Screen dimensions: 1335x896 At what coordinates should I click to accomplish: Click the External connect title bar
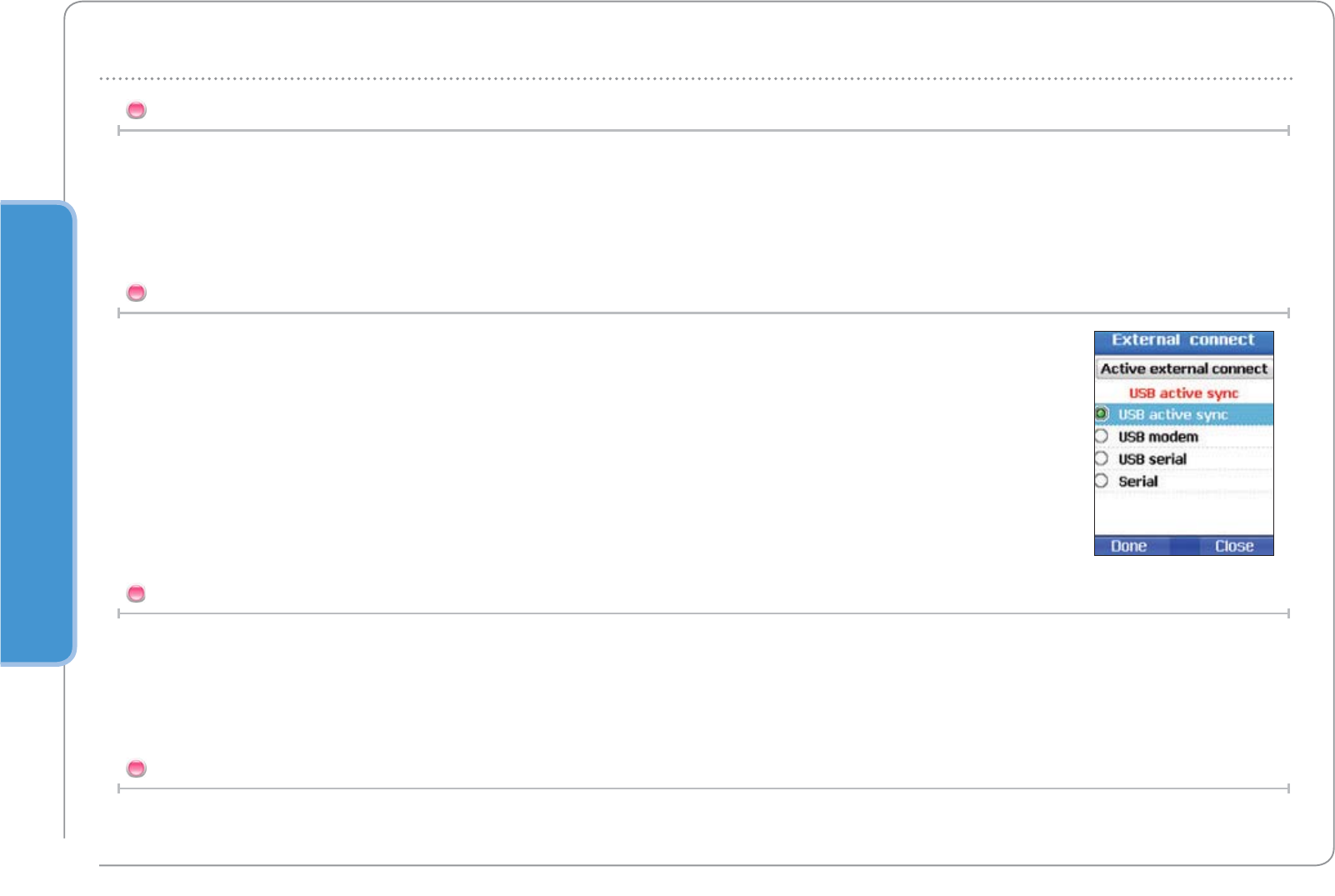pos(1183,341)
